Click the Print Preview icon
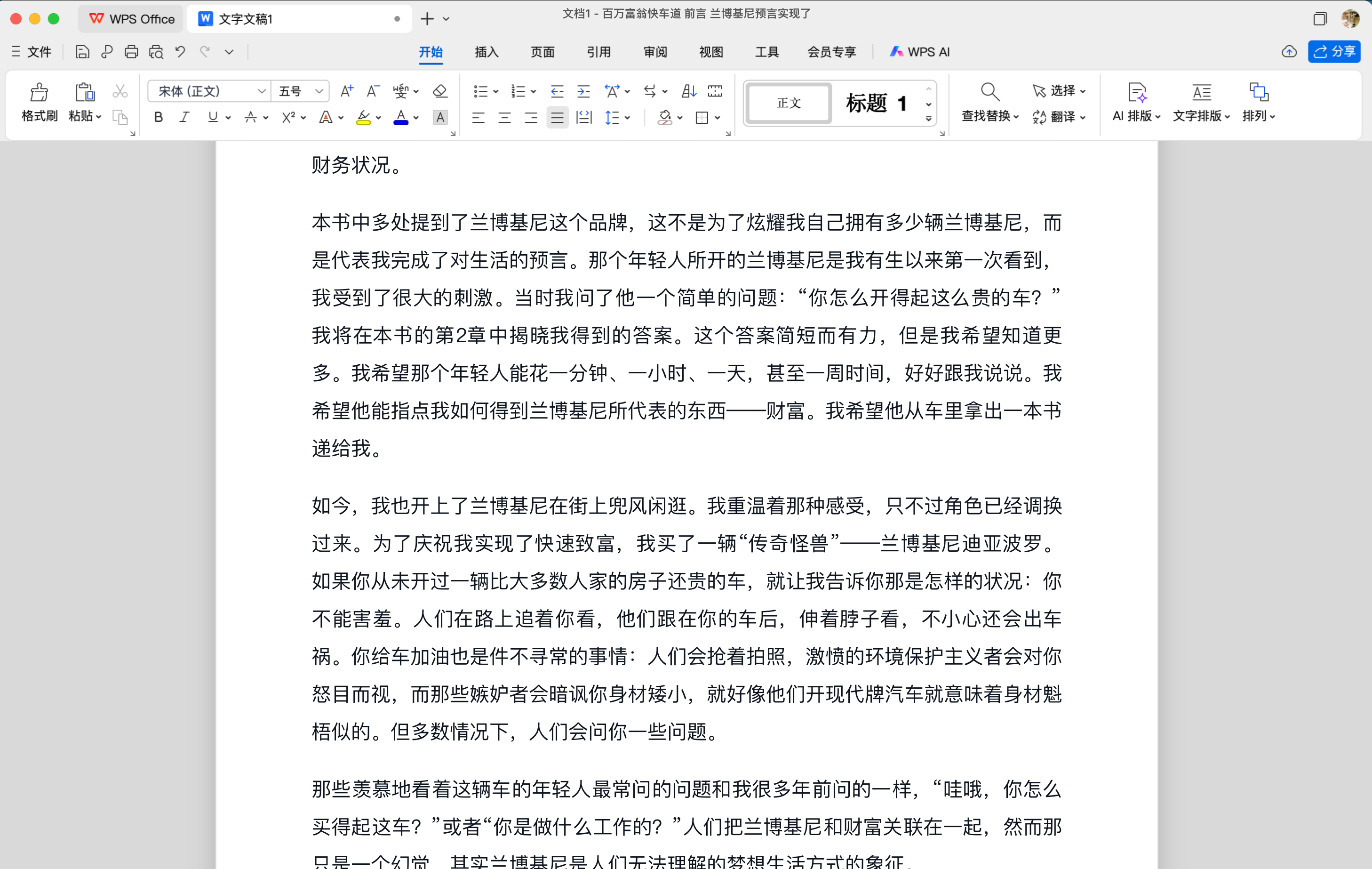 click(156, 52)
